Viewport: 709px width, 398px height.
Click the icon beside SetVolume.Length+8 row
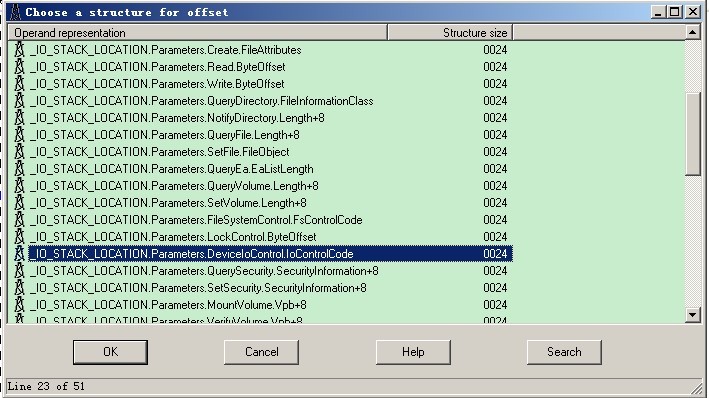coord(19,203)
